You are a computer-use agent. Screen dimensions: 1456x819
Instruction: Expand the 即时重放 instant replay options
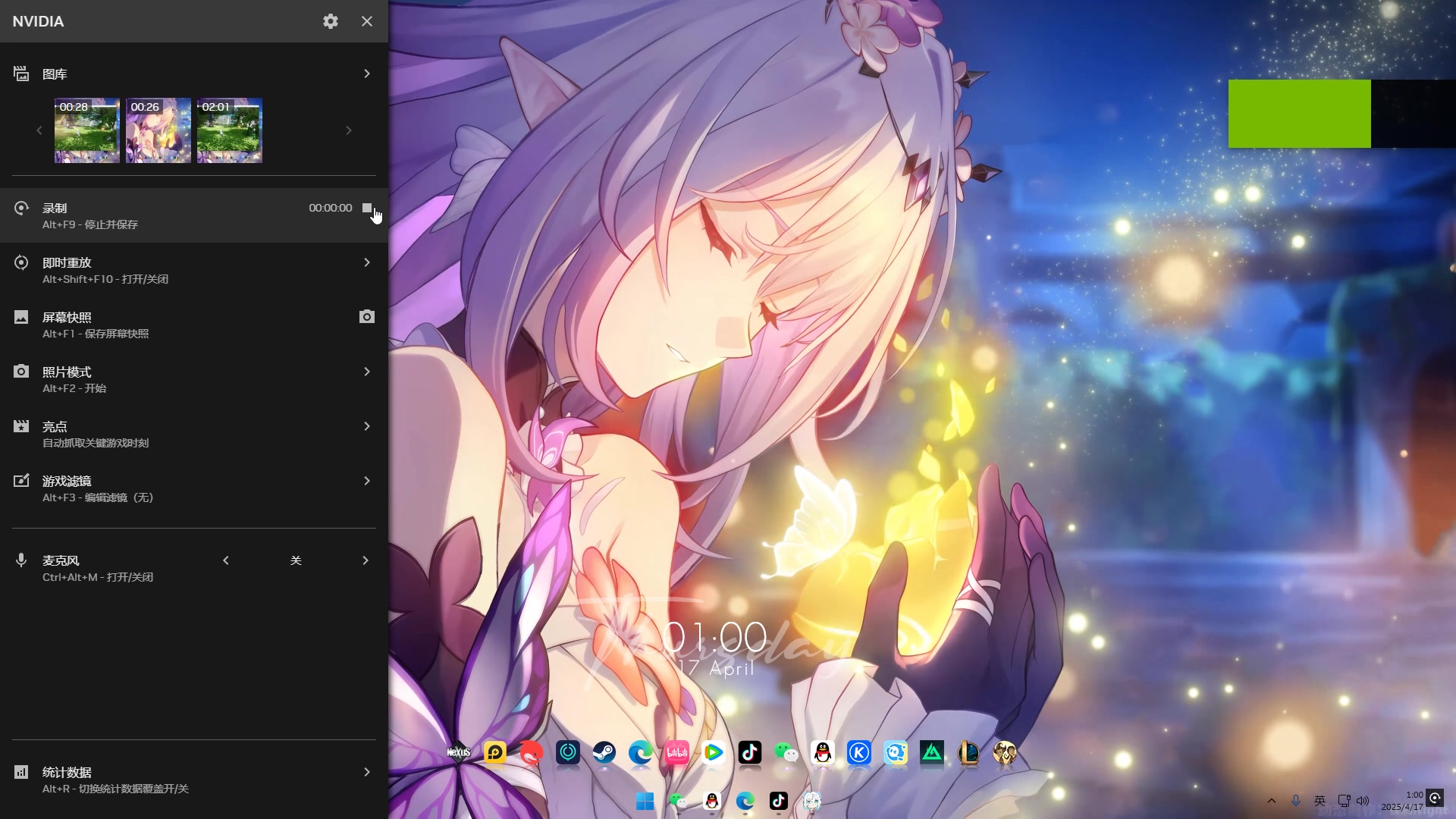pos(194,270)
